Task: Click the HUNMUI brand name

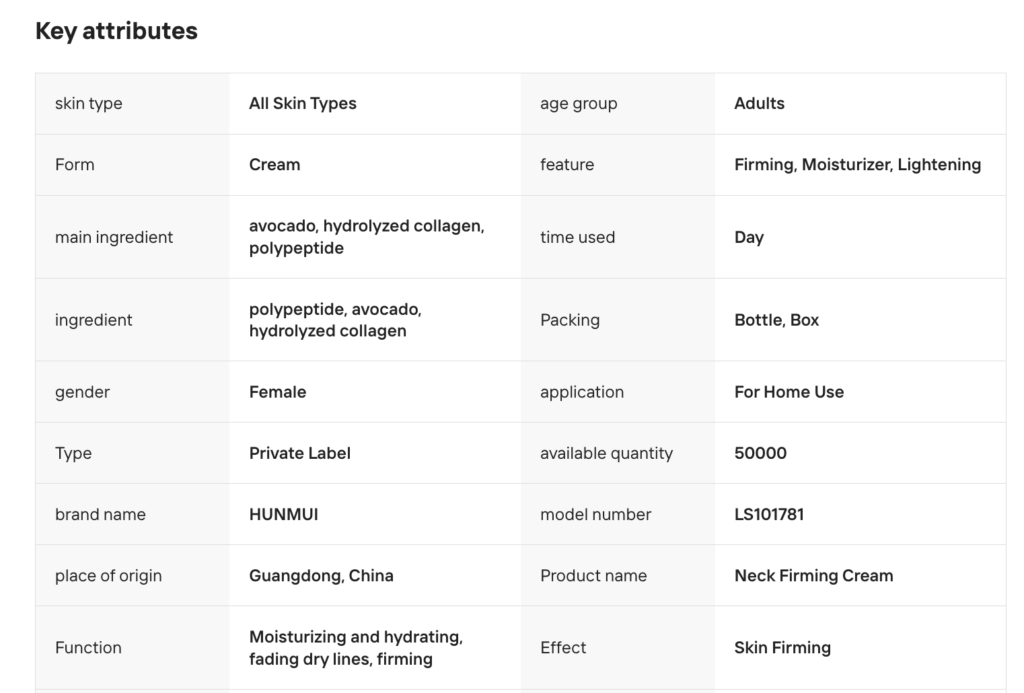Action: pyautogui.click(x=283, y=514)
